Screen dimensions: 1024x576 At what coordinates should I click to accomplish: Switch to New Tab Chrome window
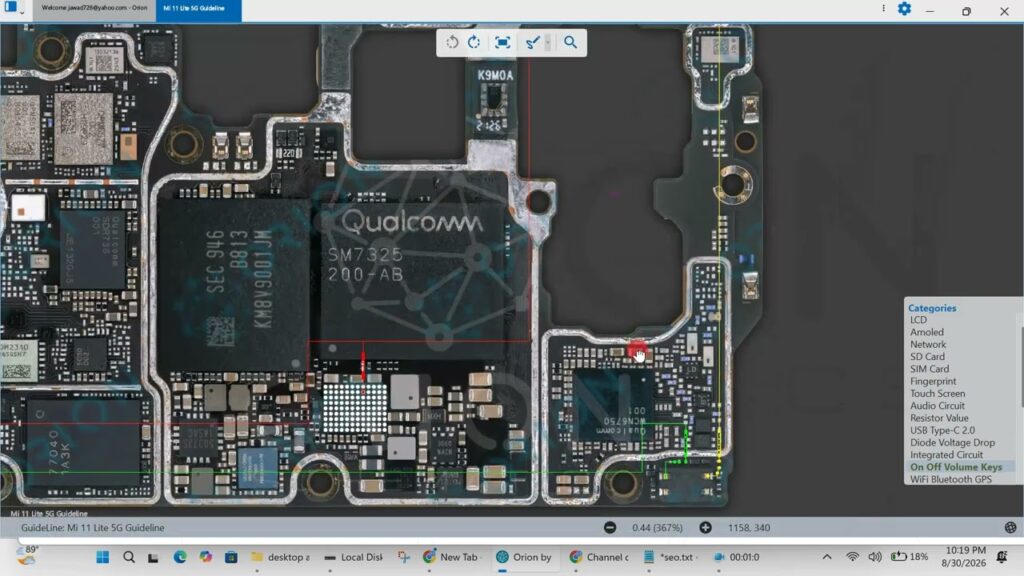point(451,557)
